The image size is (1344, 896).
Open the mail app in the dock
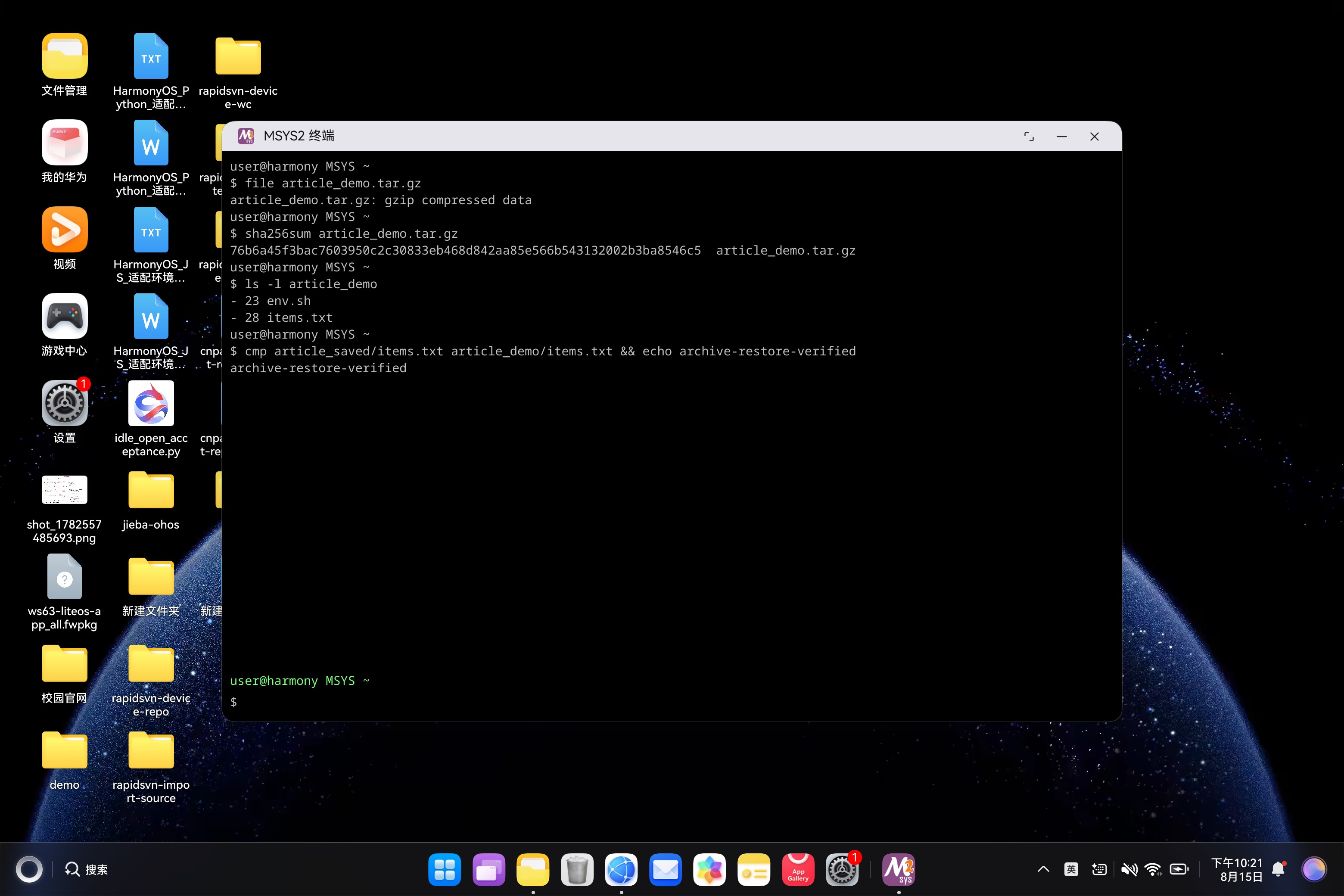(666, 869)
